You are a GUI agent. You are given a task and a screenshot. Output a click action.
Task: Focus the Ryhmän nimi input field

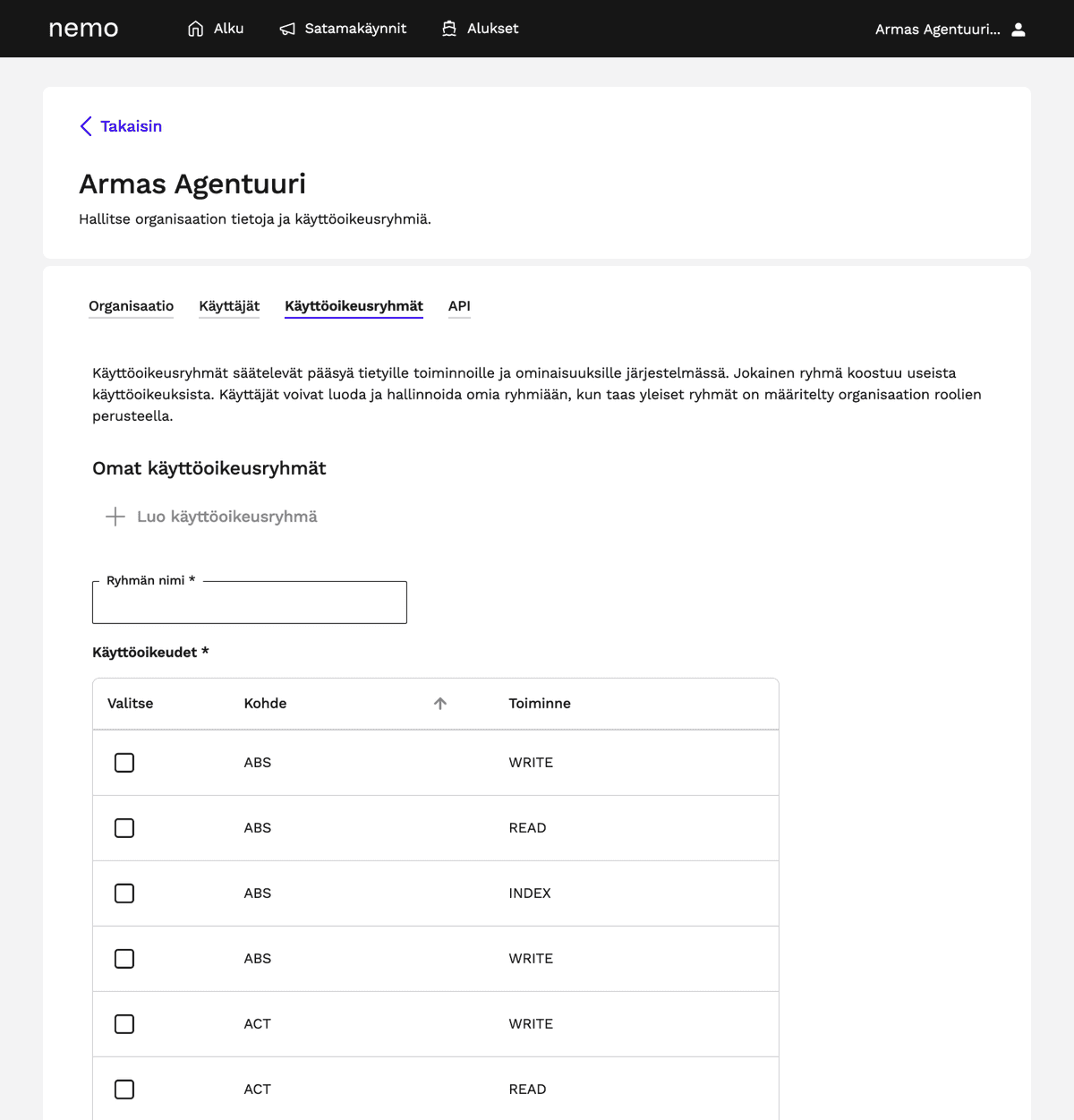point(250,603)
